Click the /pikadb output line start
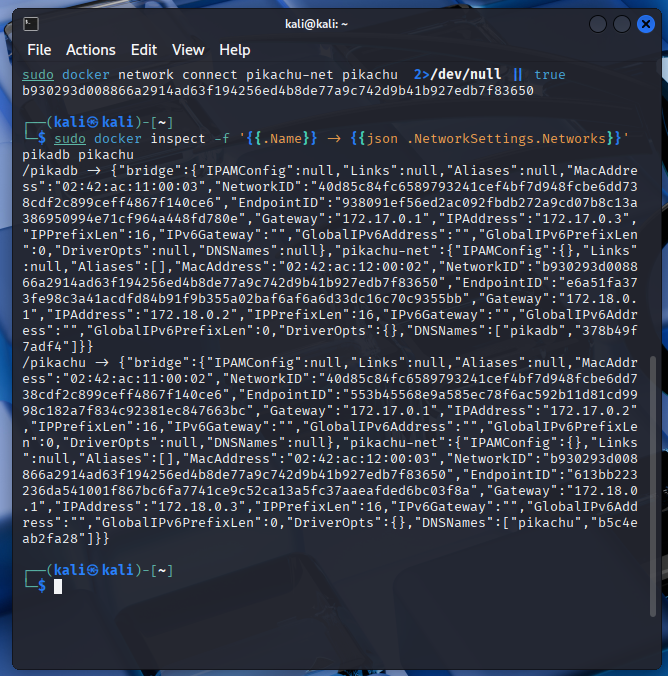The width and height of the screenshot is (668, 676). 46,171
